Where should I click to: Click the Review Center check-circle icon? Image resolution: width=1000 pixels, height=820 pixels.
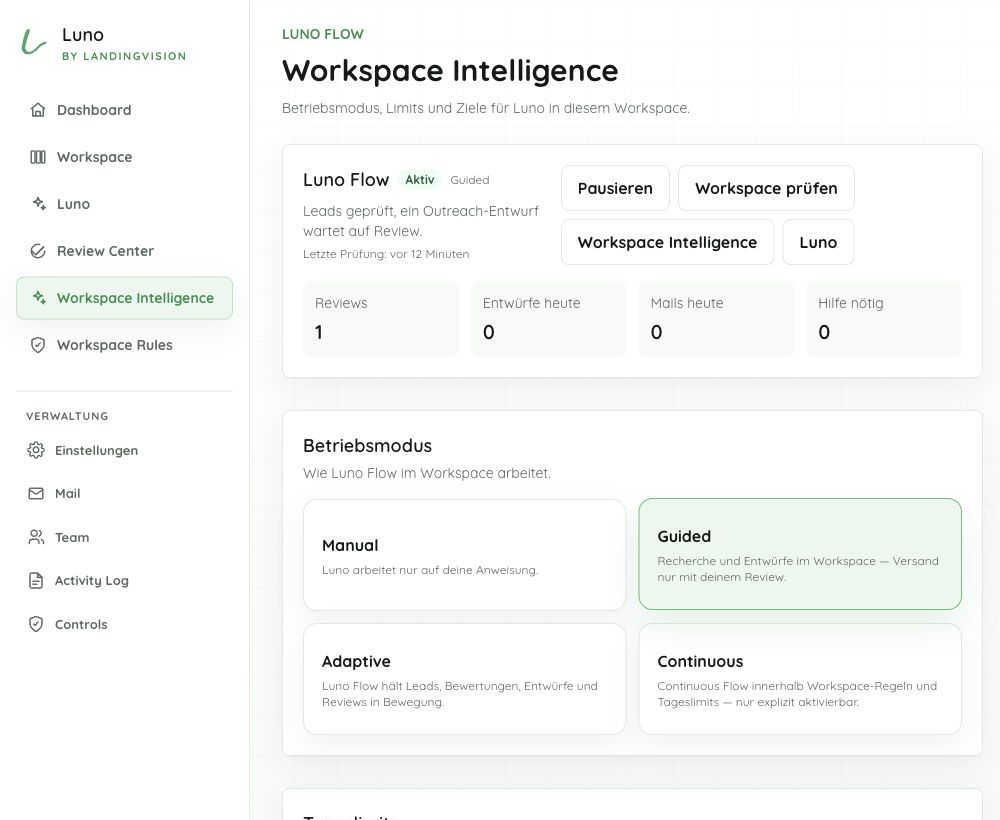(38, 251)
